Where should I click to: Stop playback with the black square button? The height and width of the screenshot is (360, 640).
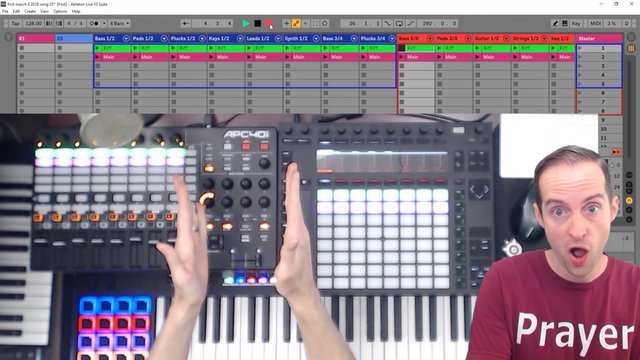click(258, 24)
